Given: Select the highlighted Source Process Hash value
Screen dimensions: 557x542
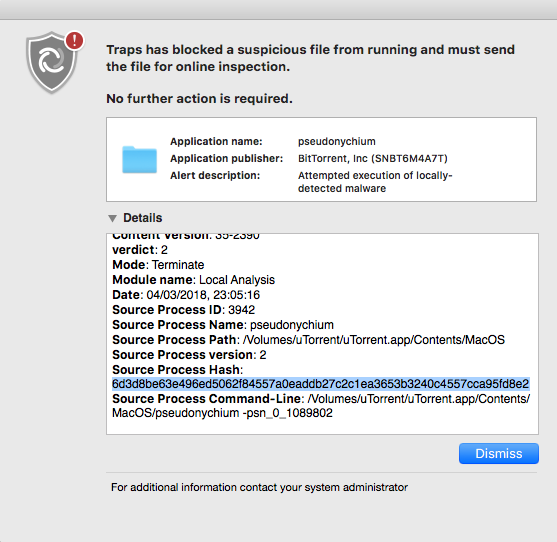Looking at the screenshot, I should [x=320, y=384].
